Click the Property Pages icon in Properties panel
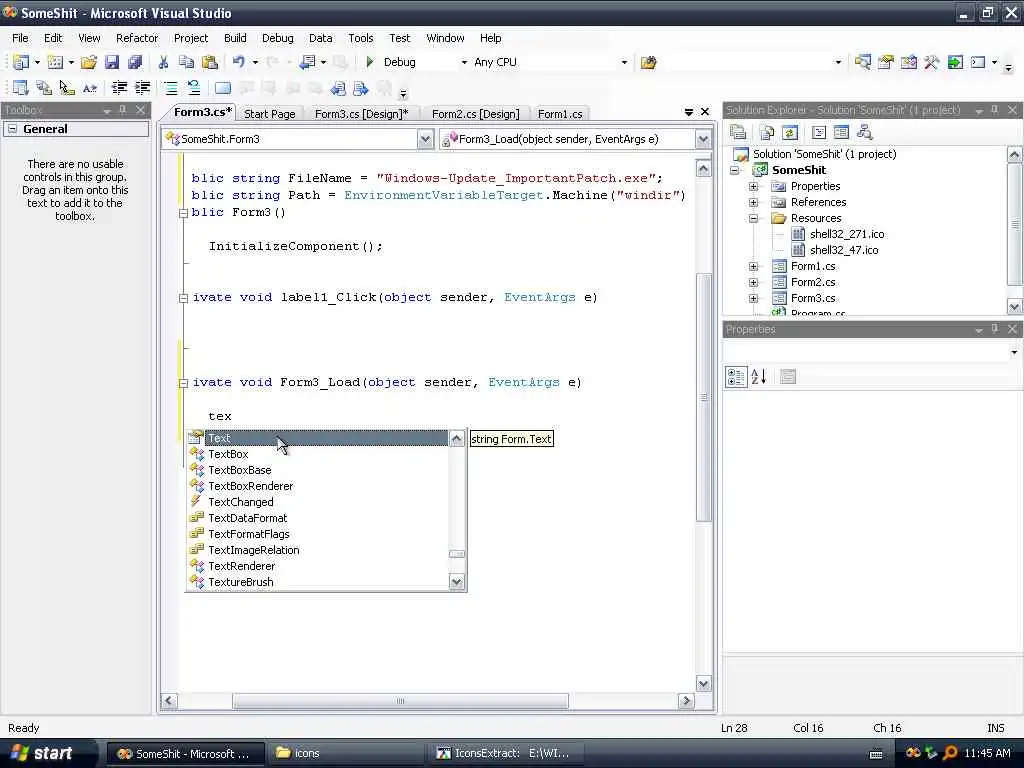Viewport: 1024px width, 768px height. (x=788, y=377)
